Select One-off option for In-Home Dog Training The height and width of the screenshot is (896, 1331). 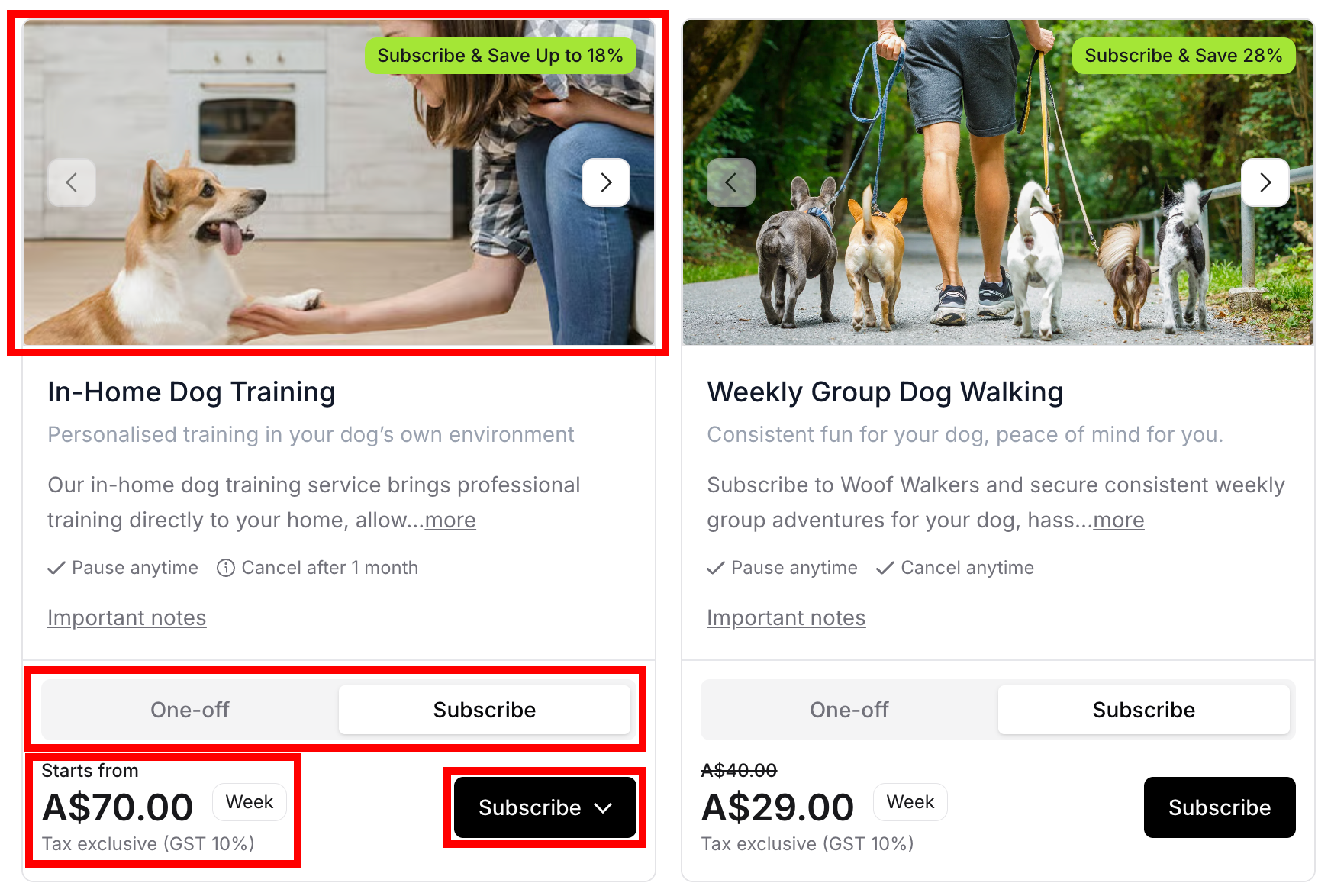[190, 710]
